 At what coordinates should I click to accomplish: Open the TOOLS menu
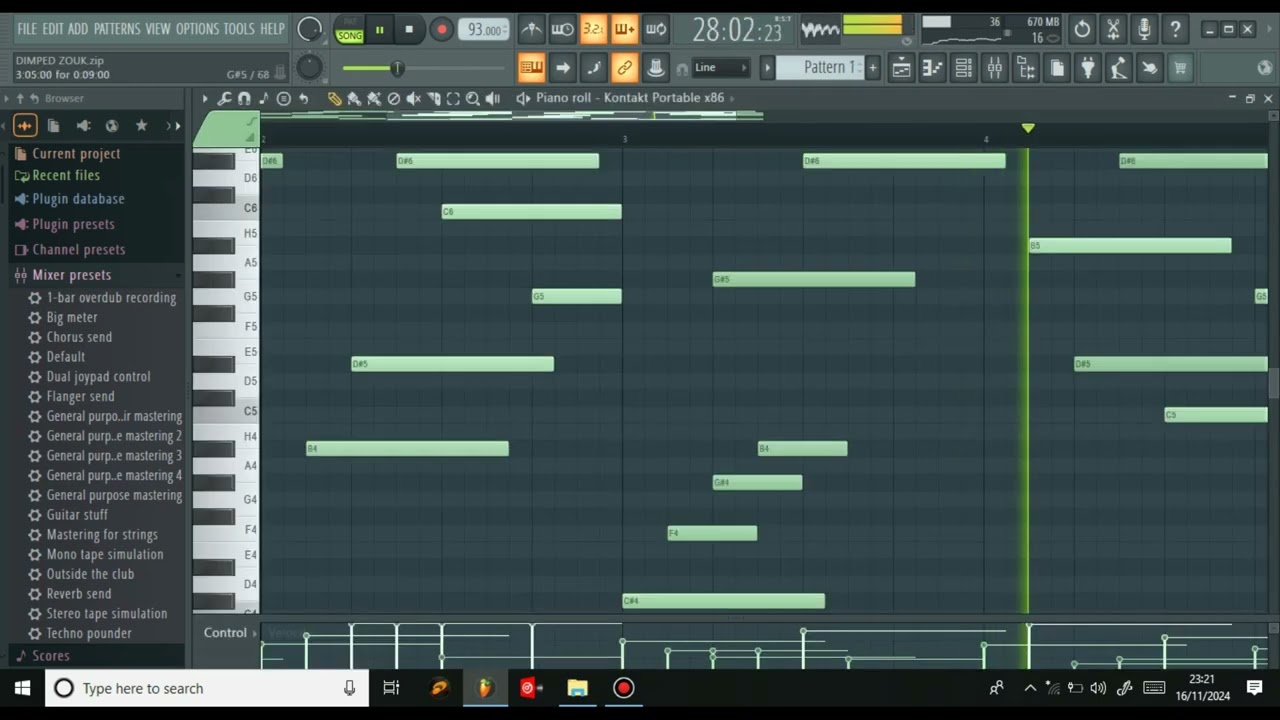tap(239, 29)
